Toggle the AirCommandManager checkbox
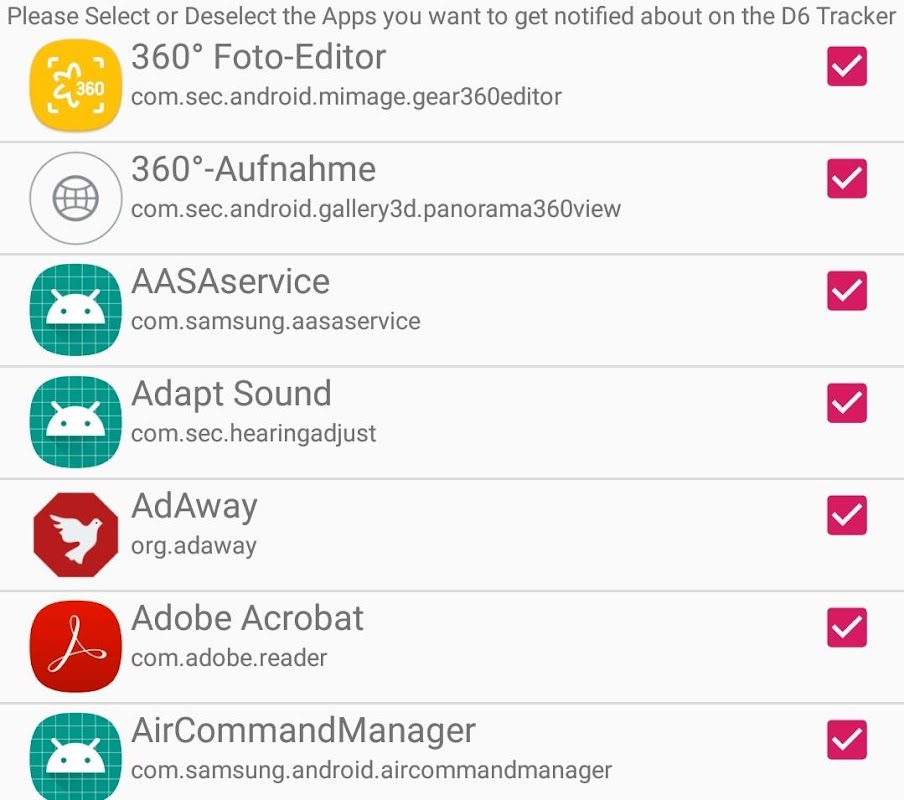 (x=847, y=740)
